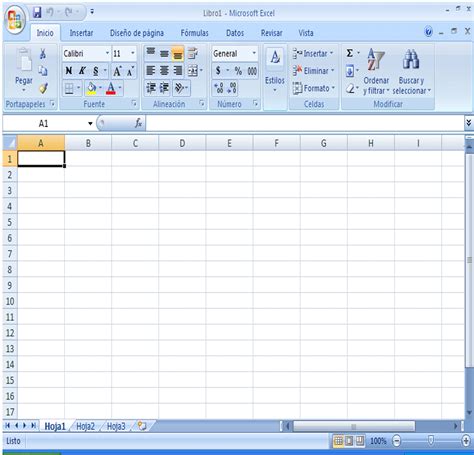The image size is (474, 455).
Task: Toggle bold (N) formatting
Action: coord(69,71)
